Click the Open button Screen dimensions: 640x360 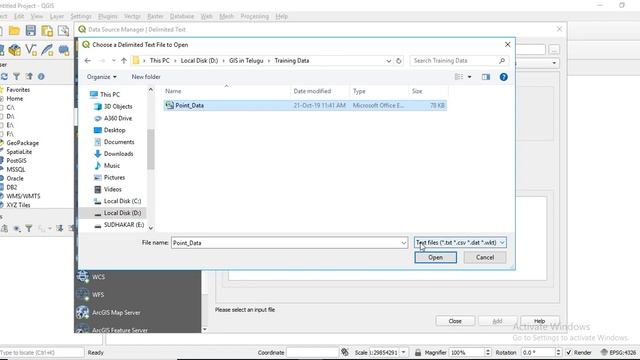pyautogui.click(x=436, y=257)
